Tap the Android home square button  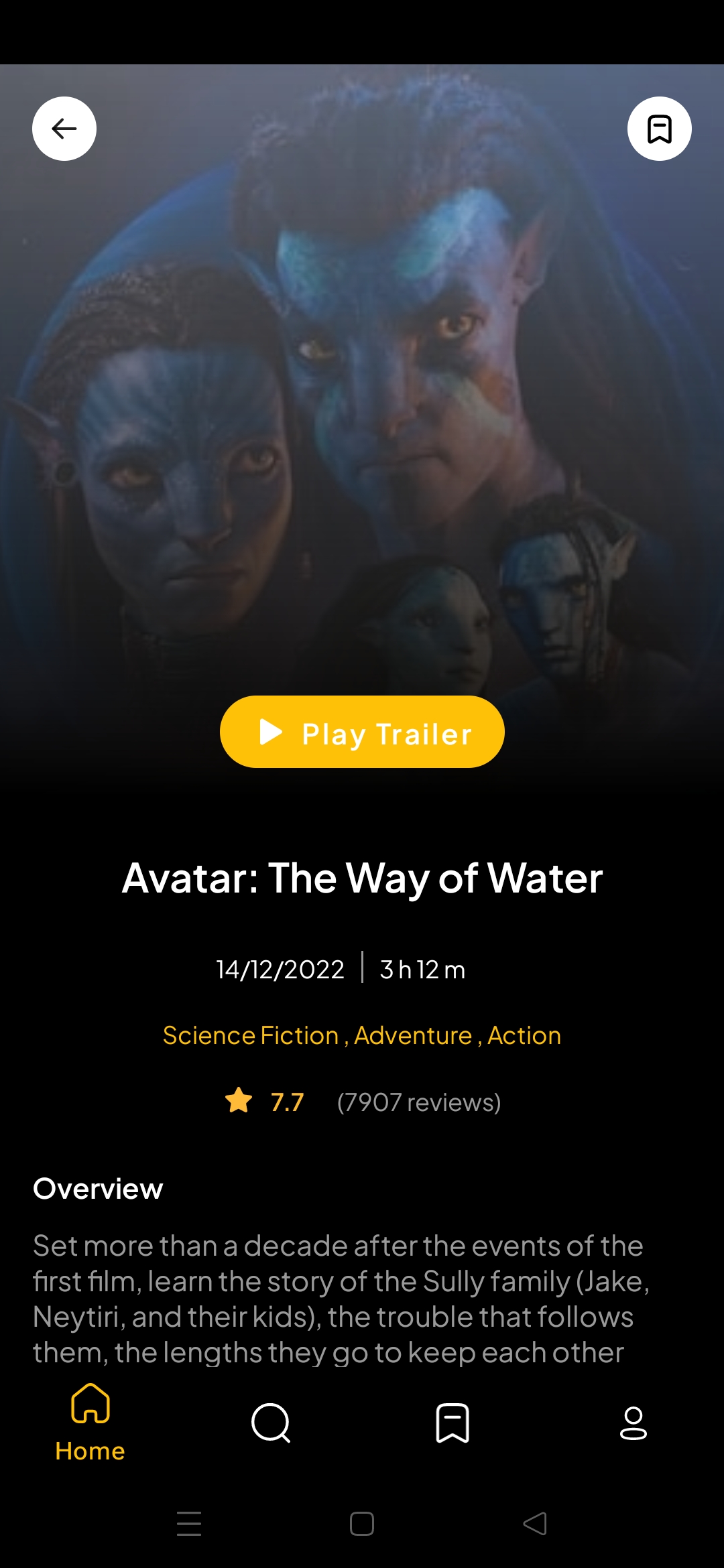[362, 1524]
